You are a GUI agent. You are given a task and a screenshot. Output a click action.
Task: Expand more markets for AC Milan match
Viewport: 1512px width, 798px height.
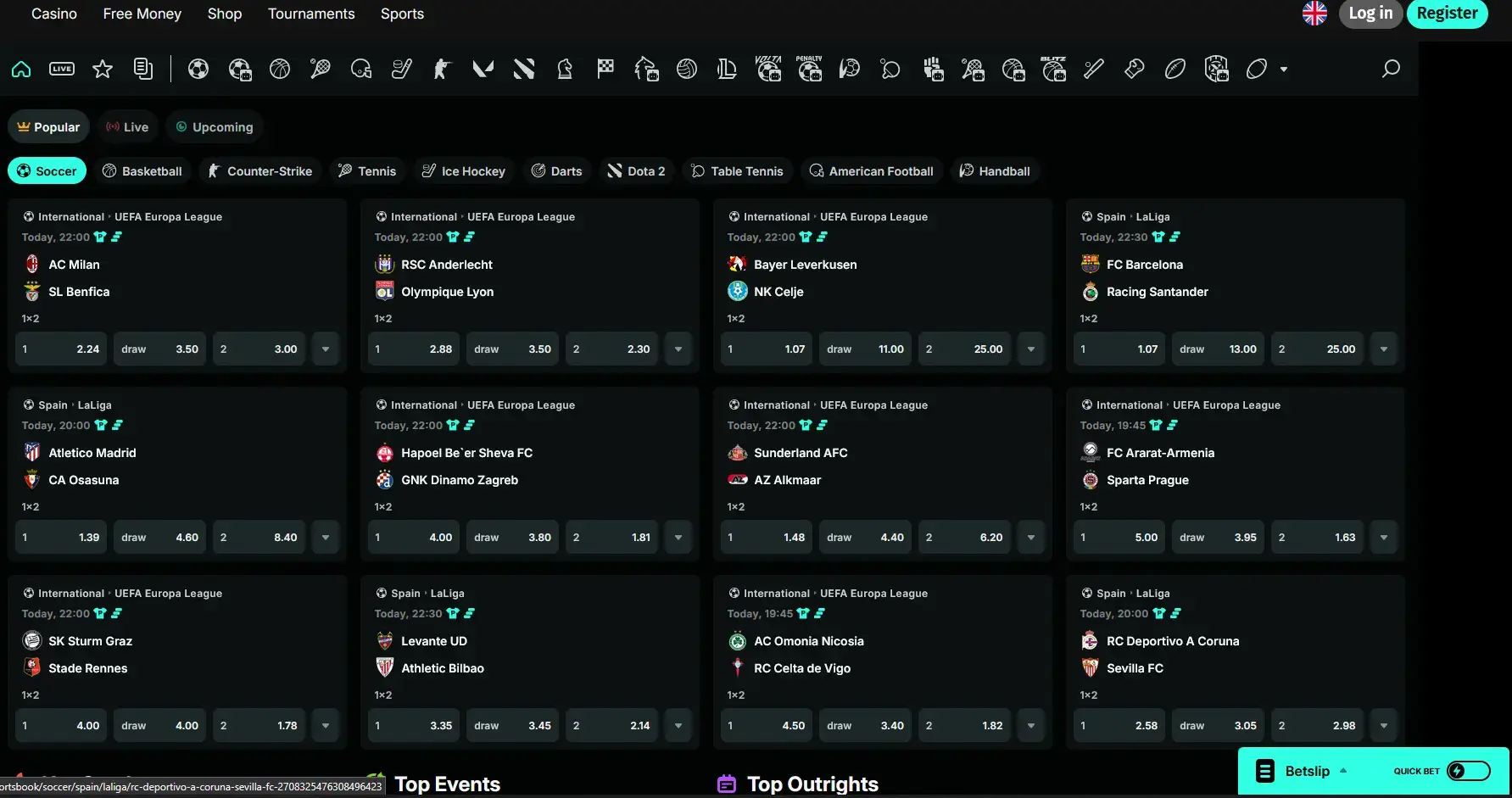pos(326,349)
